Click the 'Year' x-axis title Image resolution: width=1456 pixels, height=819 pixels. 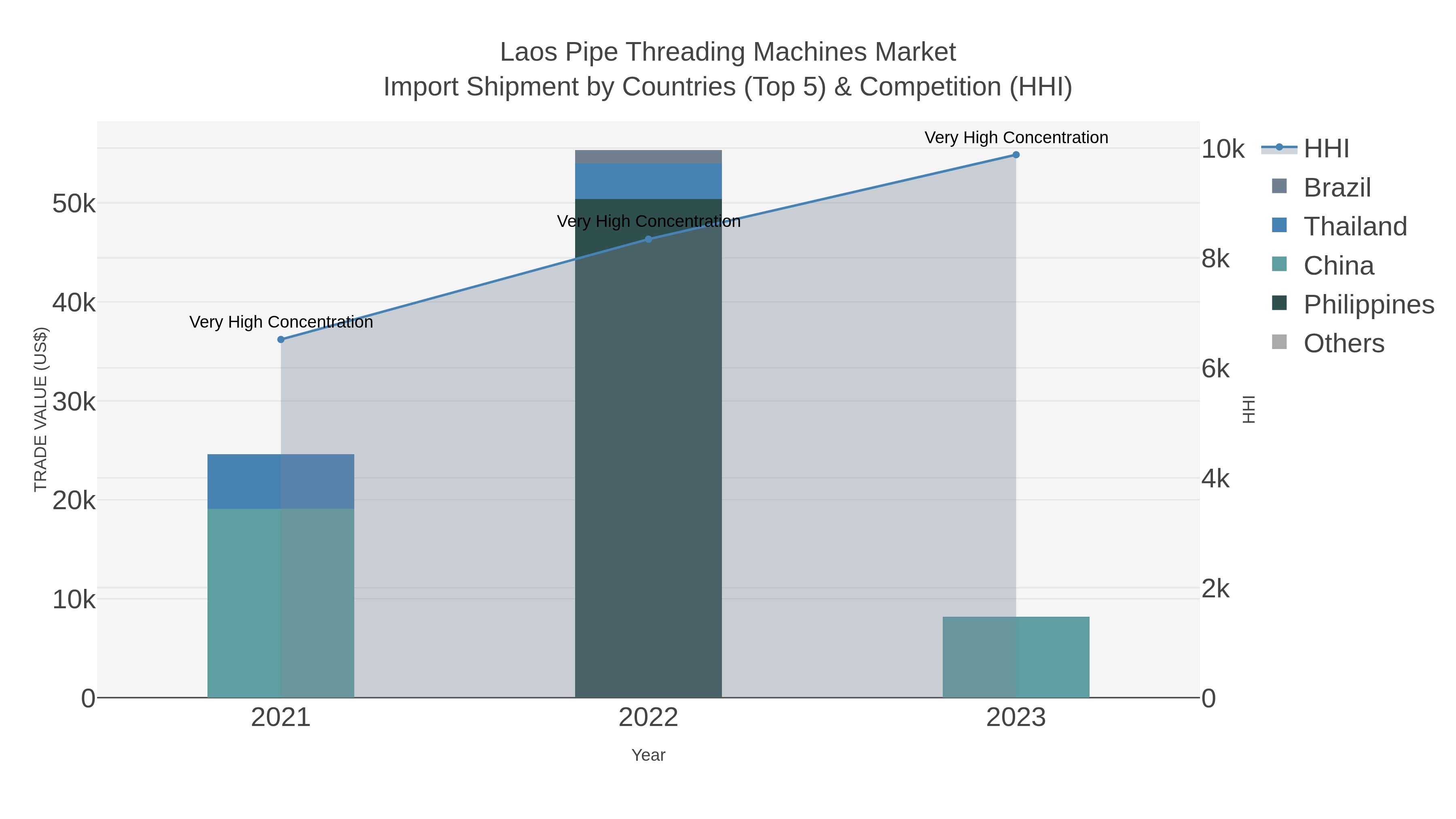(x=648, y=755)
